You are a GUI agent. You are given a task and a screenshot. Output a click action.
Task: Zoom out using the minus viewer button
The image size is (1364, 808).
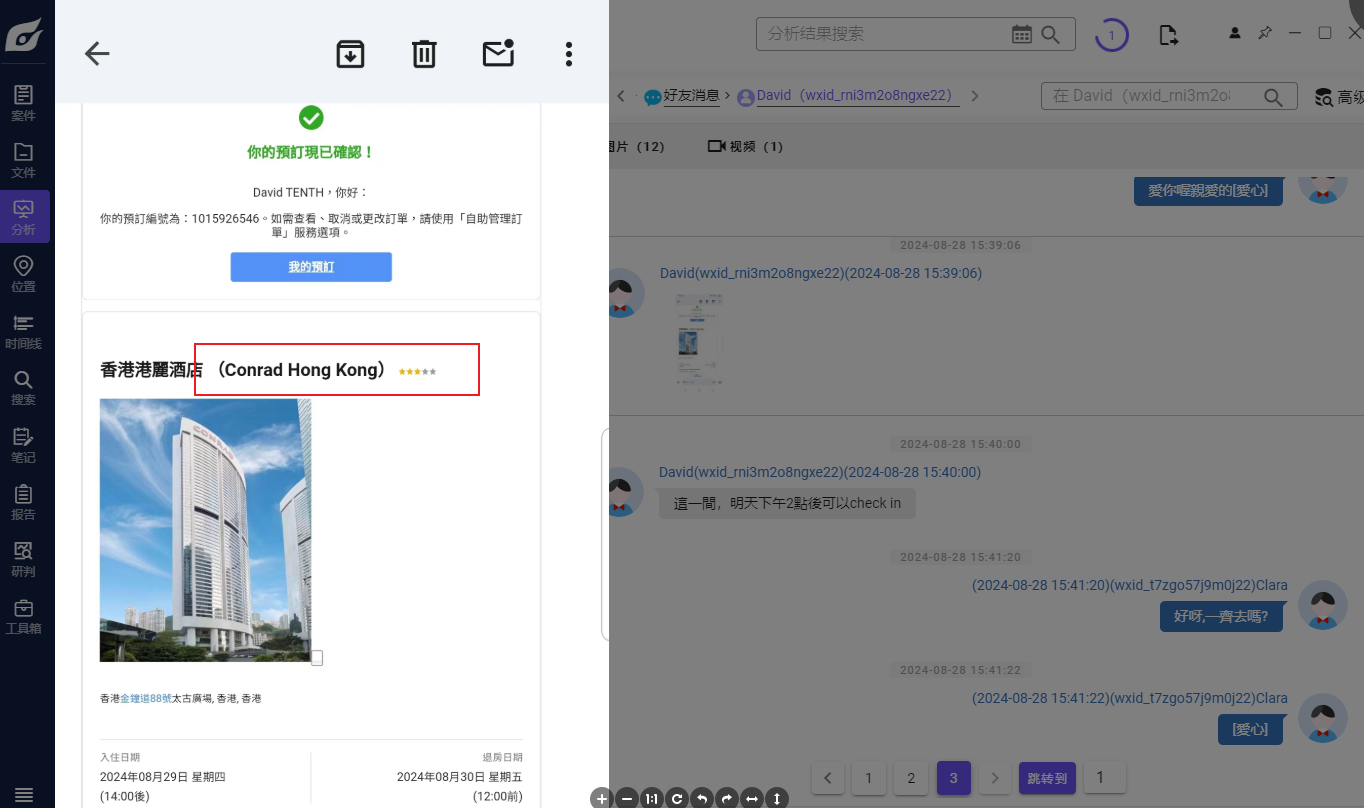pos(626,798)
